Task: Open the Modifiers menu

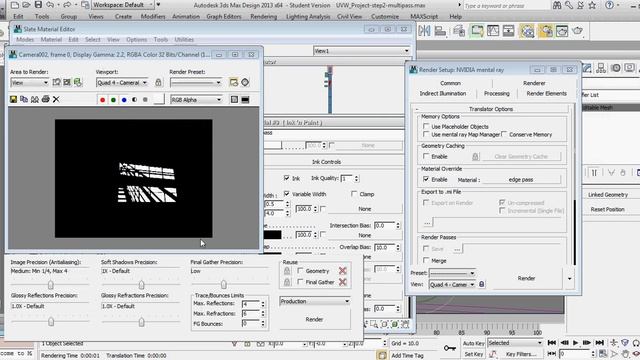Action: 153,16
